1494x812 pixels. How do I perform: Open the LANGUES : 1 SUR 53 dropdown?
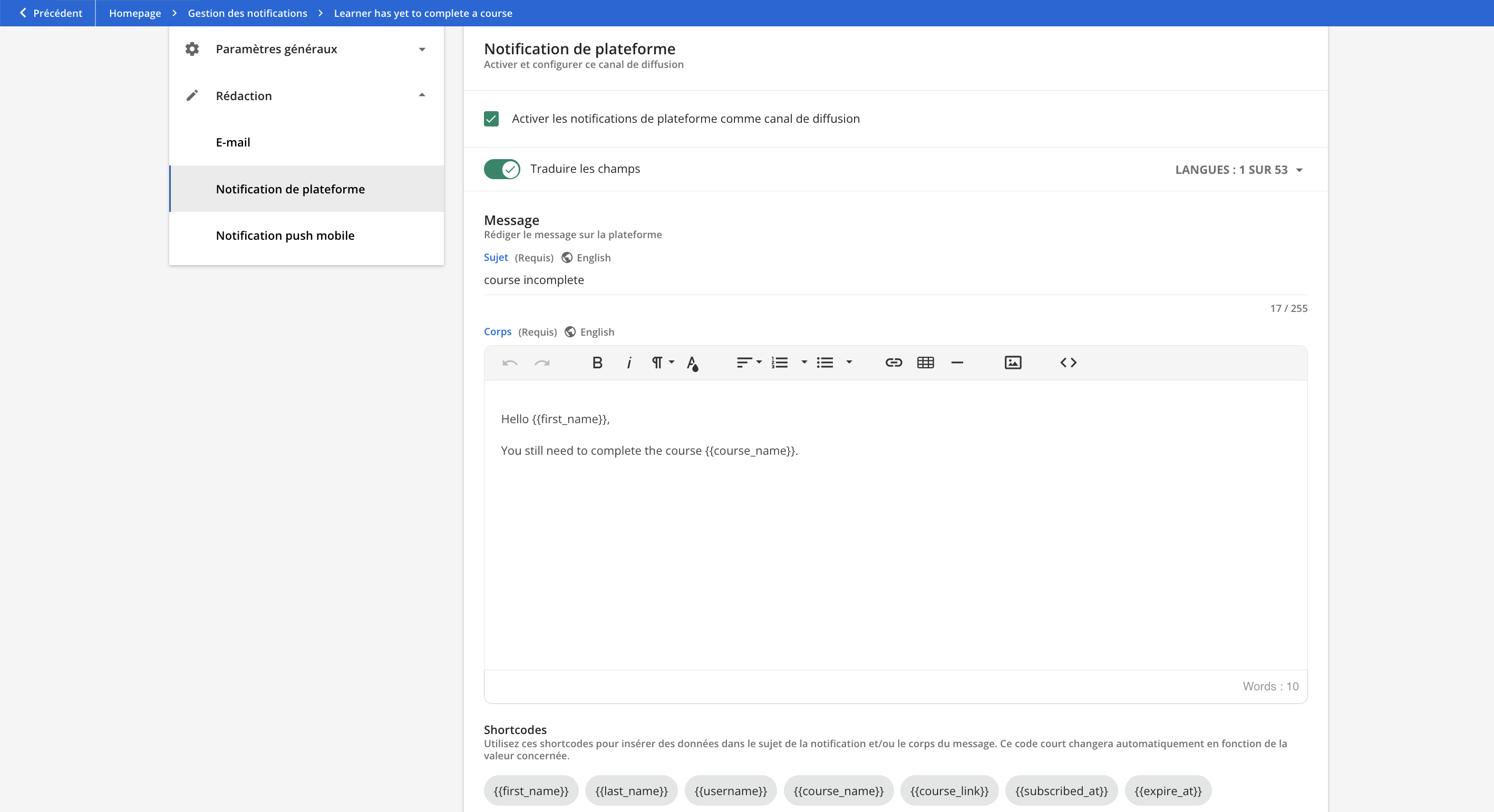coord(1239,170)
